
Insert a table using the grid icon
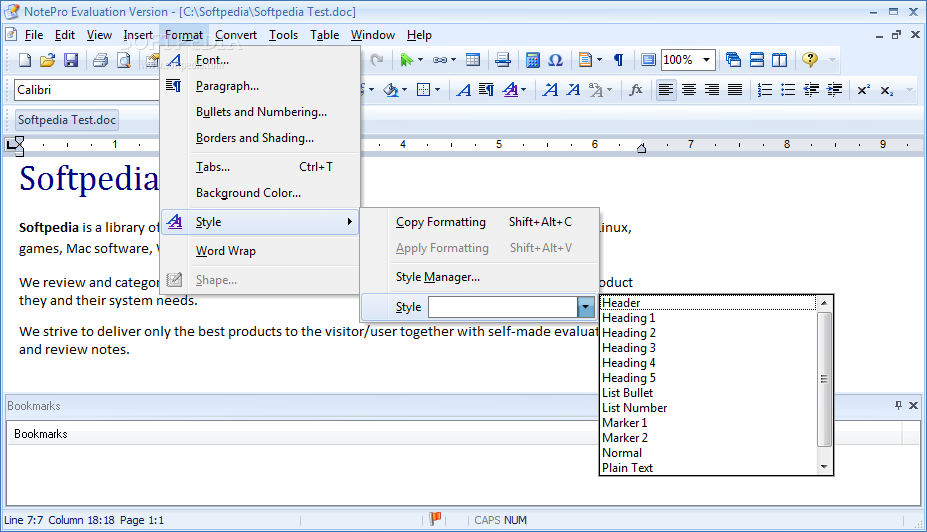click(x=473, y=60)
